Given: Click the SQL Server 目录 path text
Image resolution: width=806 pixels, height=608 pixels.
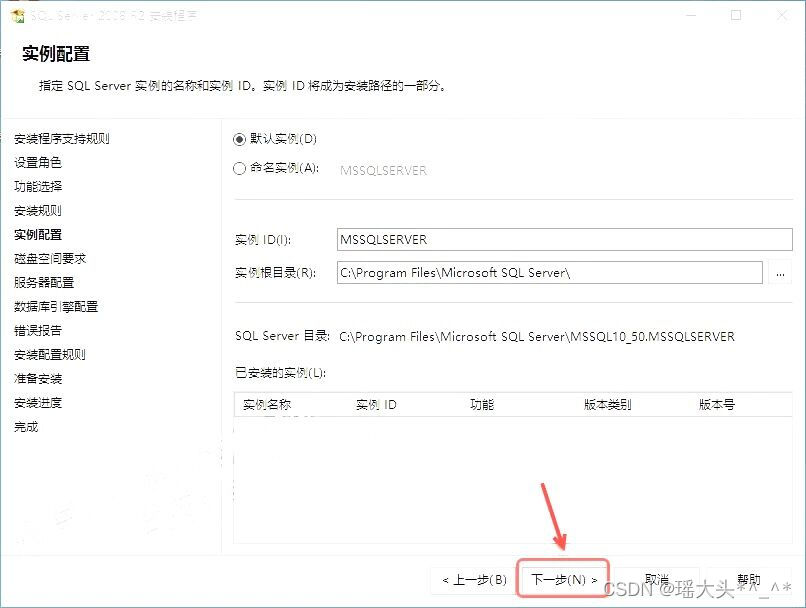Looking at the screenshot, I should (537, 337).
